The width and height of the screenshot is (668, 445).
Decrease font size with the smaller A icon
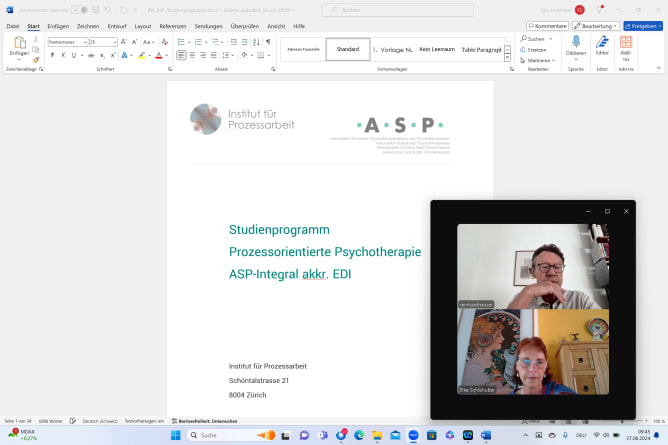(134, 42)
